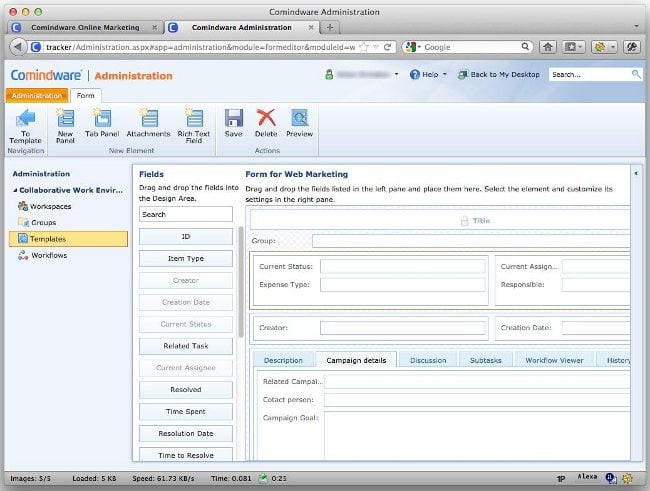650x491 pixels.
Task: Select the Related Task field button
Action: point(186,346)
